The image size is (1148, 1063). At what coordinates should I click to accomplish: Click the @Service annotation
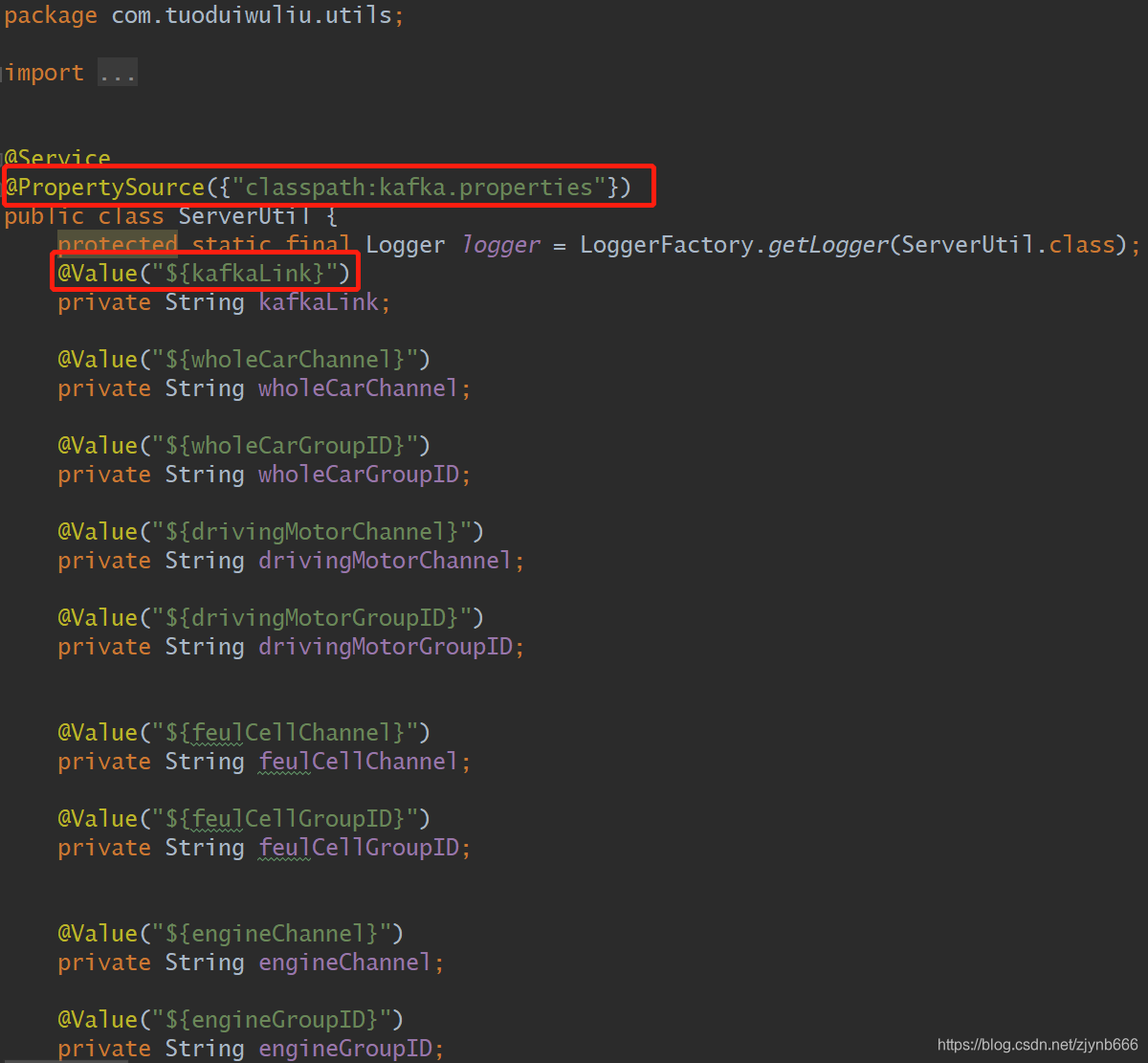click(x=57, y=158)
